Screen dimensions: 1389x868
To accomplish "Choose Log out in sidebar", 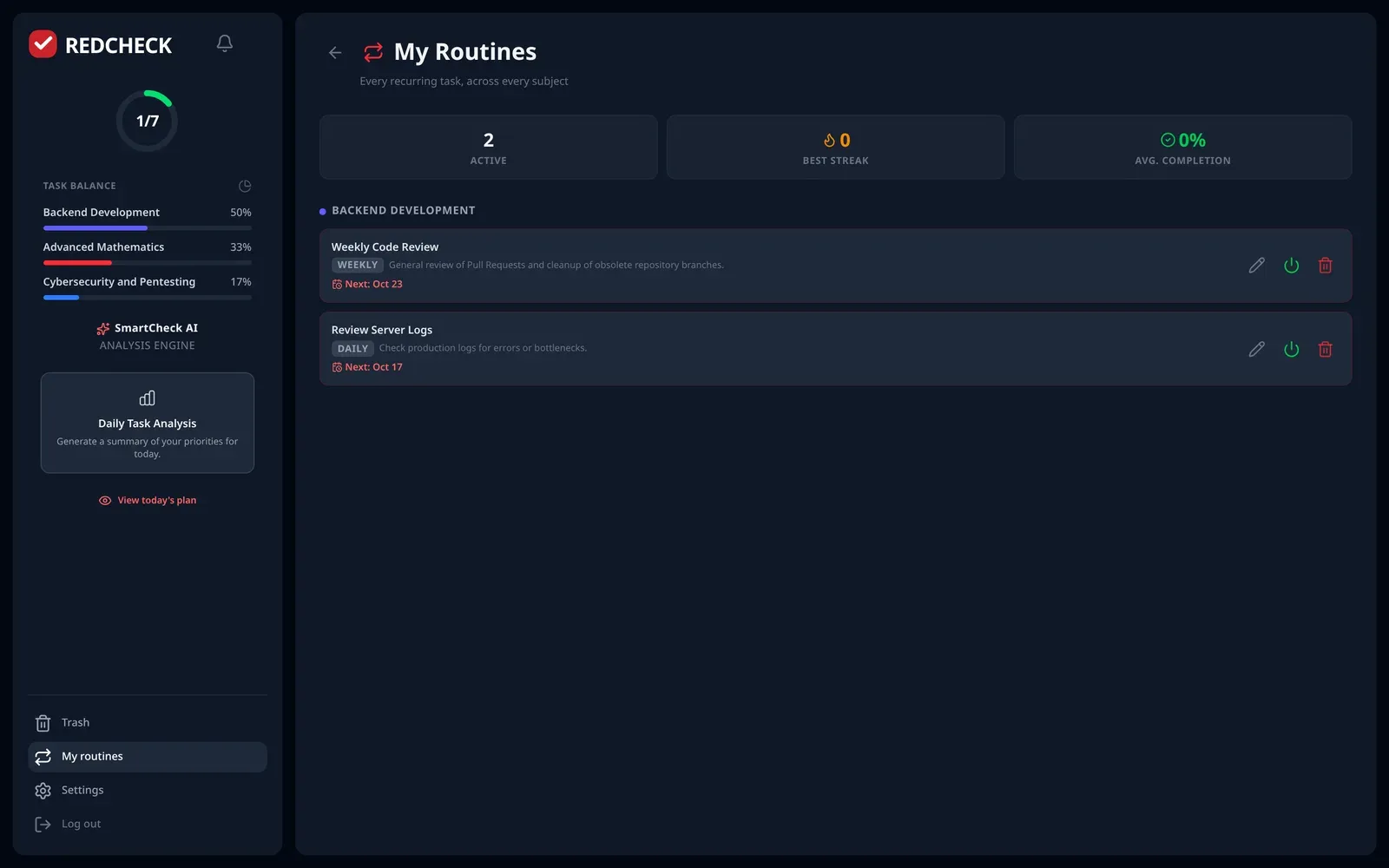I will click(148, 825).
